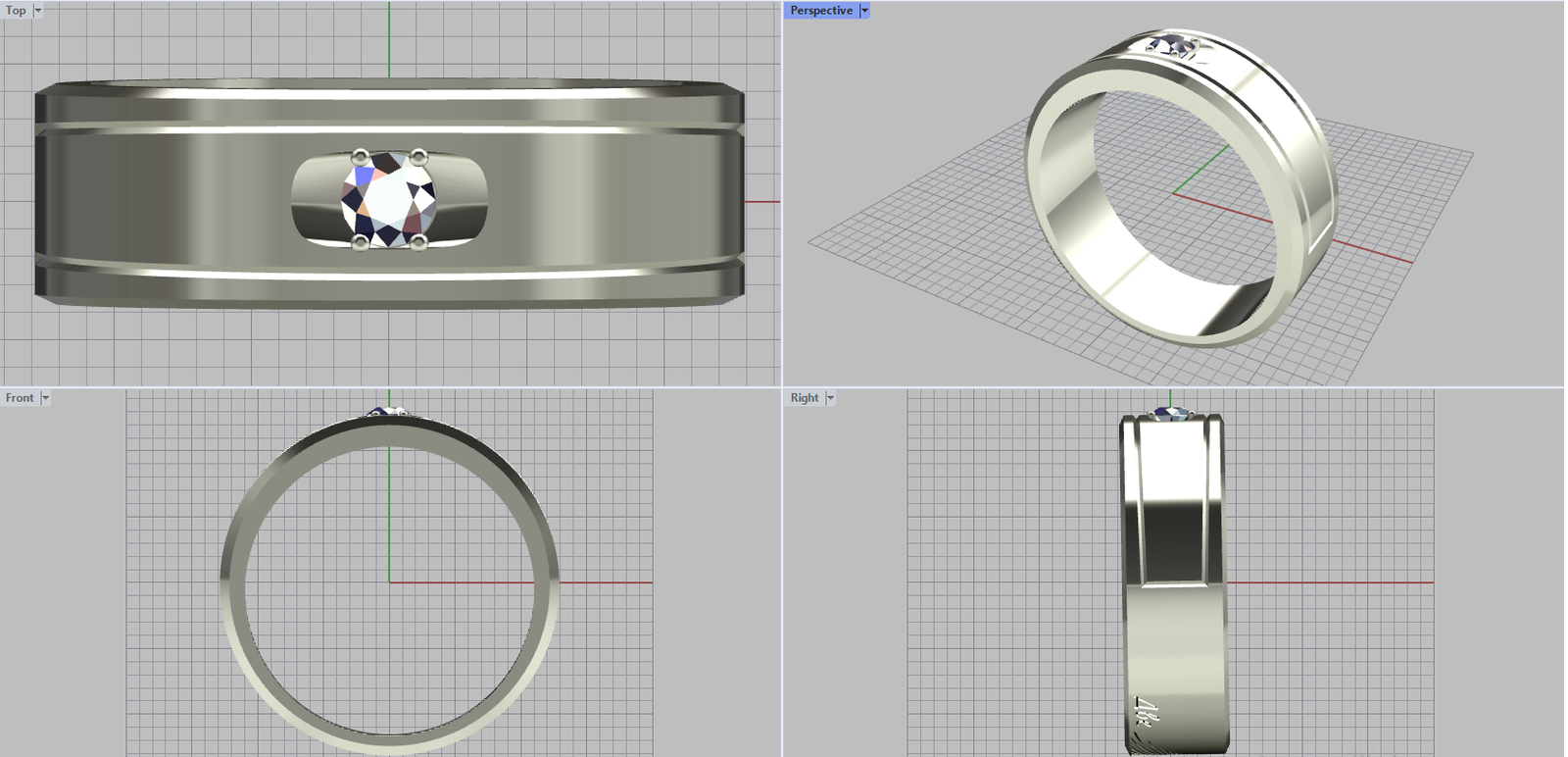This screenshot has height=757, width=1568.
Task: Open the Top viewport dropdown arrow
Action: click(38, 11)
